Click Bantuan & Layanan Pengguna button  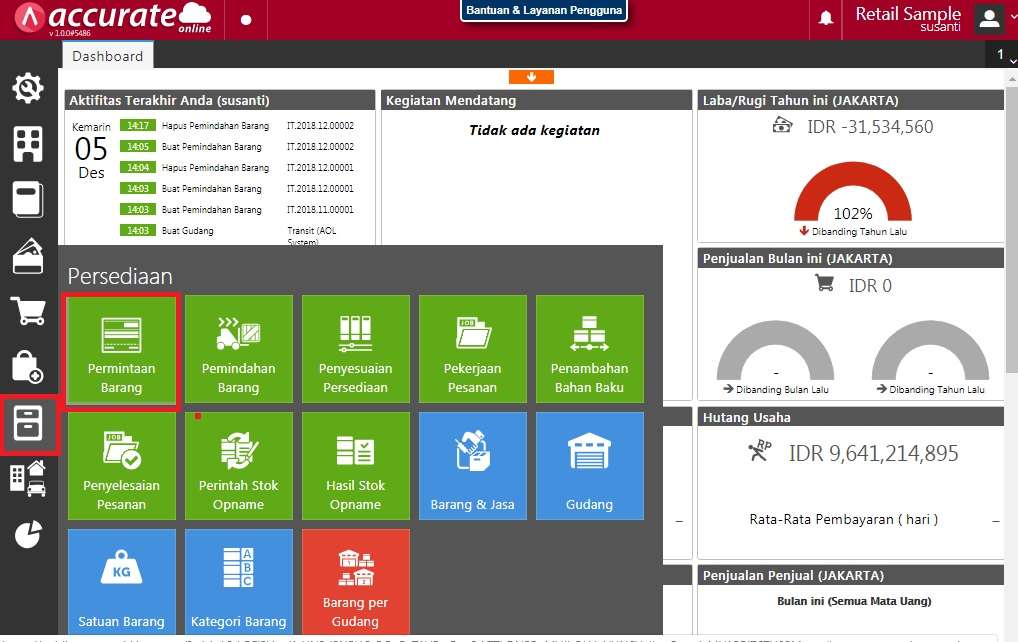[544, 10]
